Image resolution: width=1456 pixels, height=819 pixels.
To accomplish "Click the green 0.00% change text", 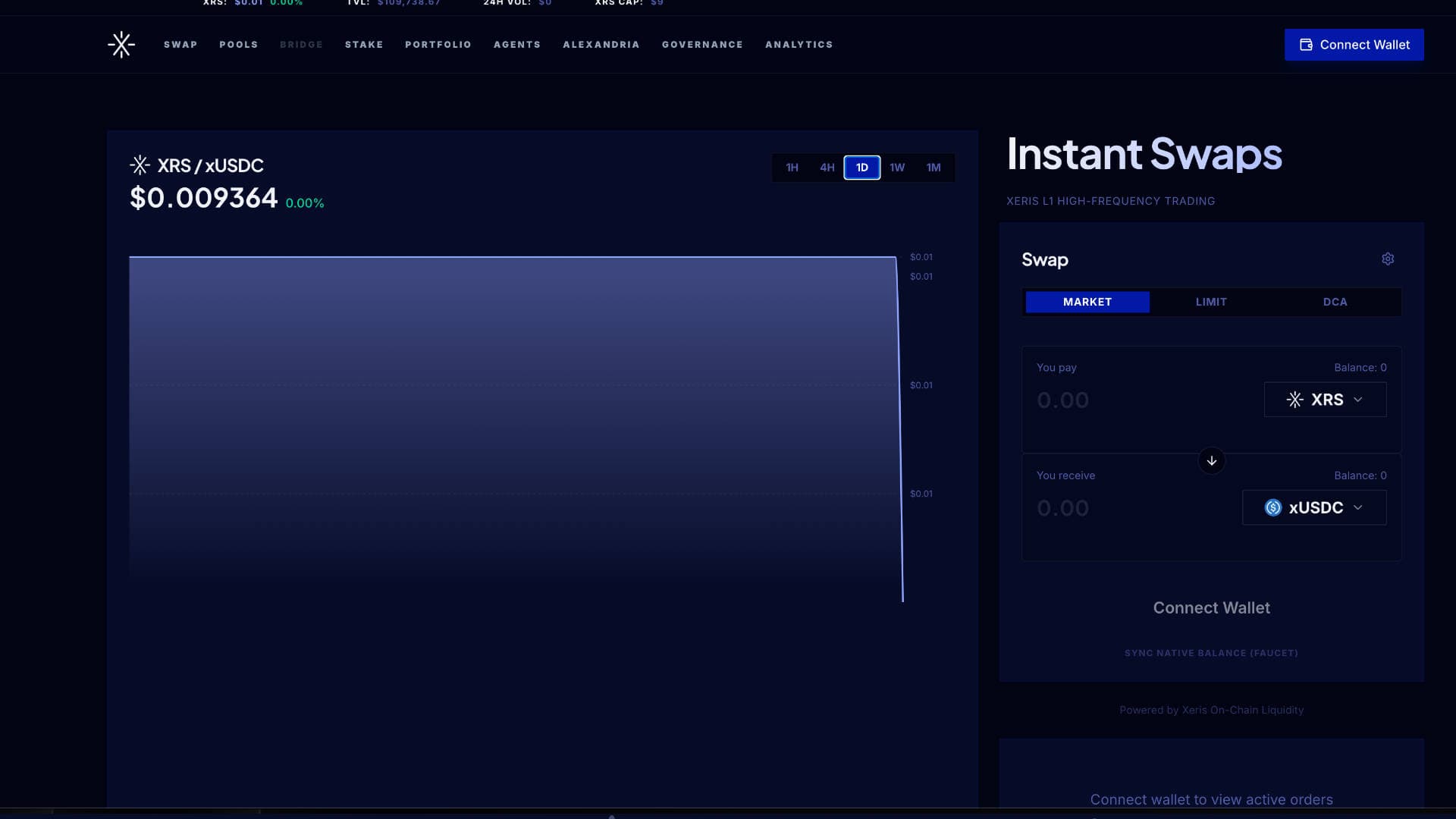I will 305,203.
